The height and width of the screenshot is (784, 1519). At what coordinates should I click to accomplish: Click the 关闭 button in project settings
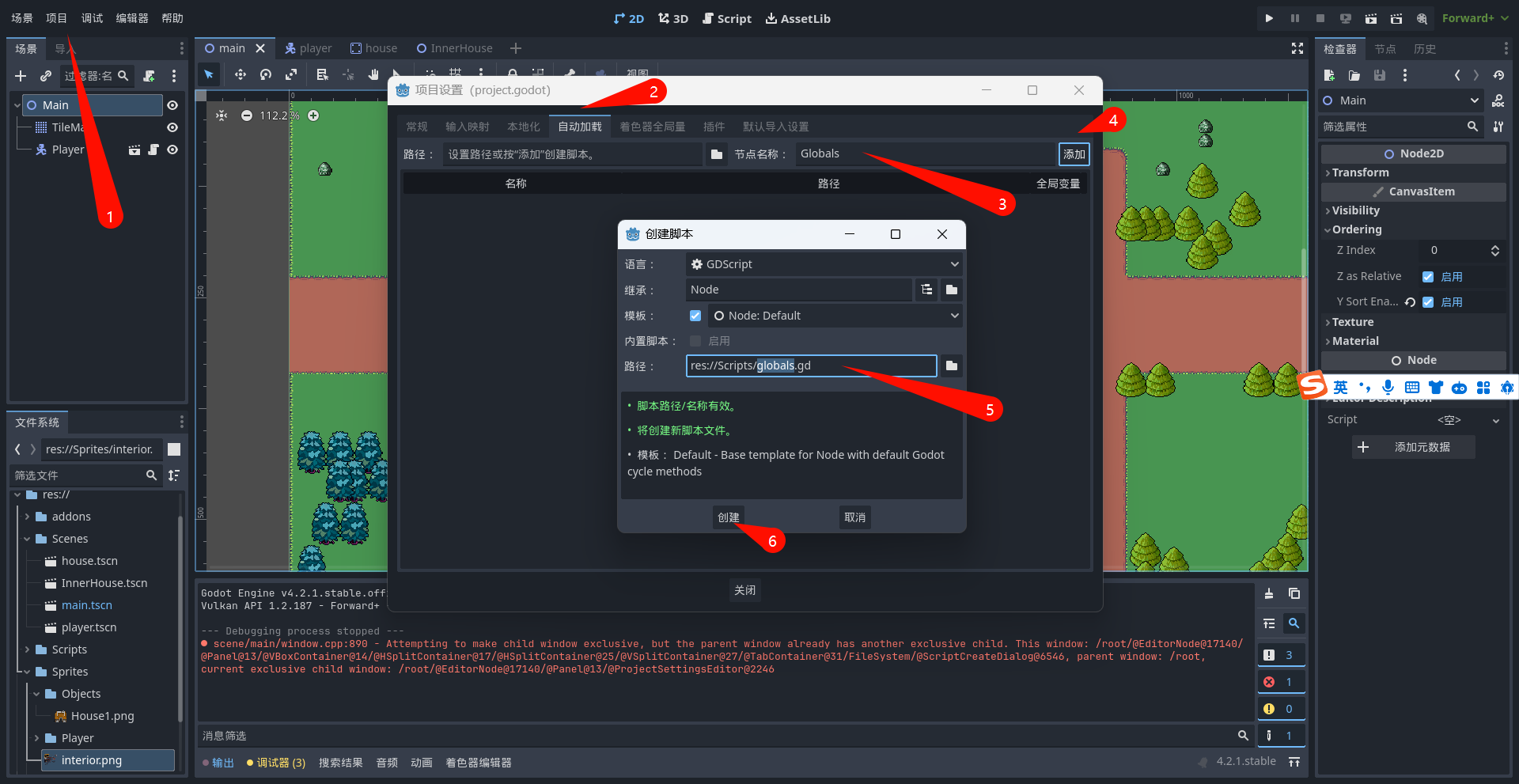pyautogui.click(x=744, y=590)
